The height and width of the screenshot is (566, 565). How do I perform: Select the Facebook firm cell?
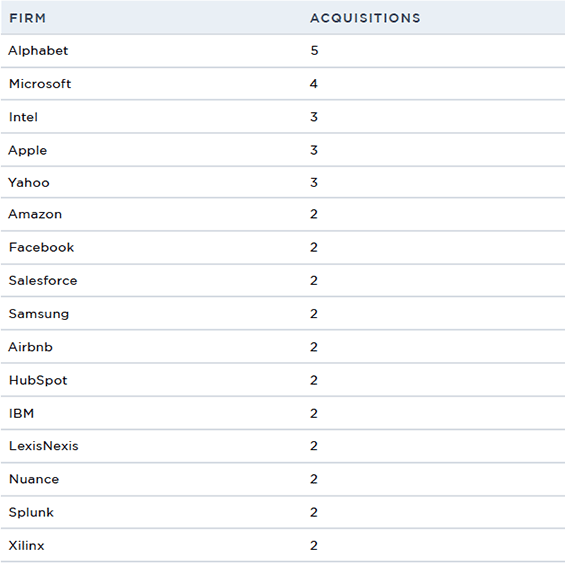(x=41, y=248)
